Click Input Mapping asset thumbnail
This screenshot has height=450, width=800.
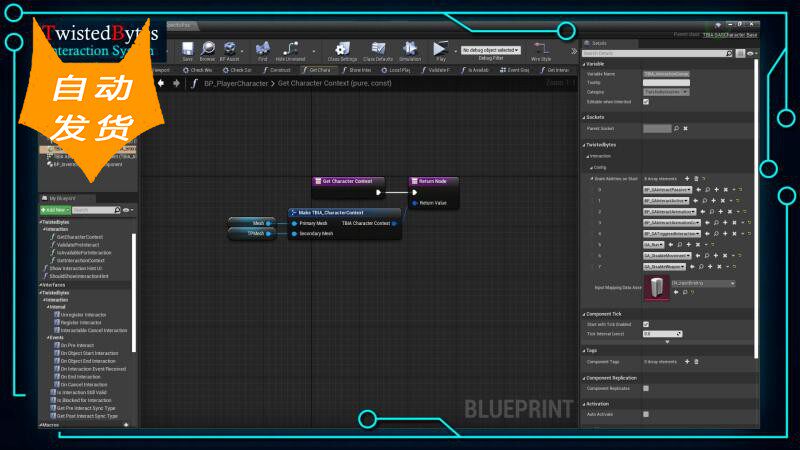click(x=657, y=288)
